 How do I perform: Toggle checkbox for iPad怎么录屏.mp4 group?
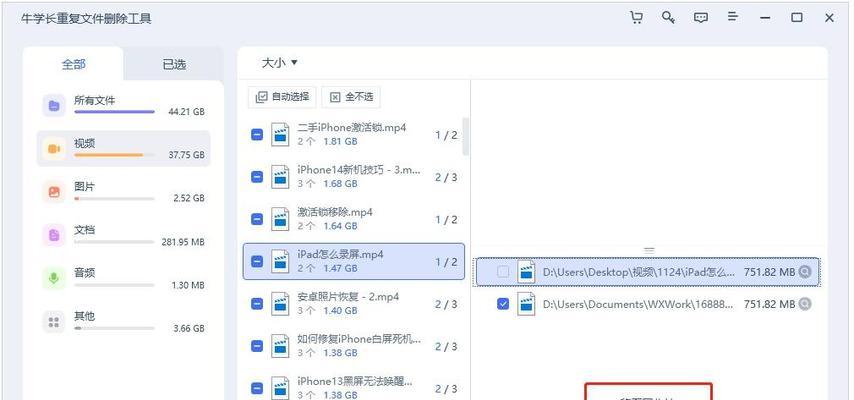pos(257,262)
